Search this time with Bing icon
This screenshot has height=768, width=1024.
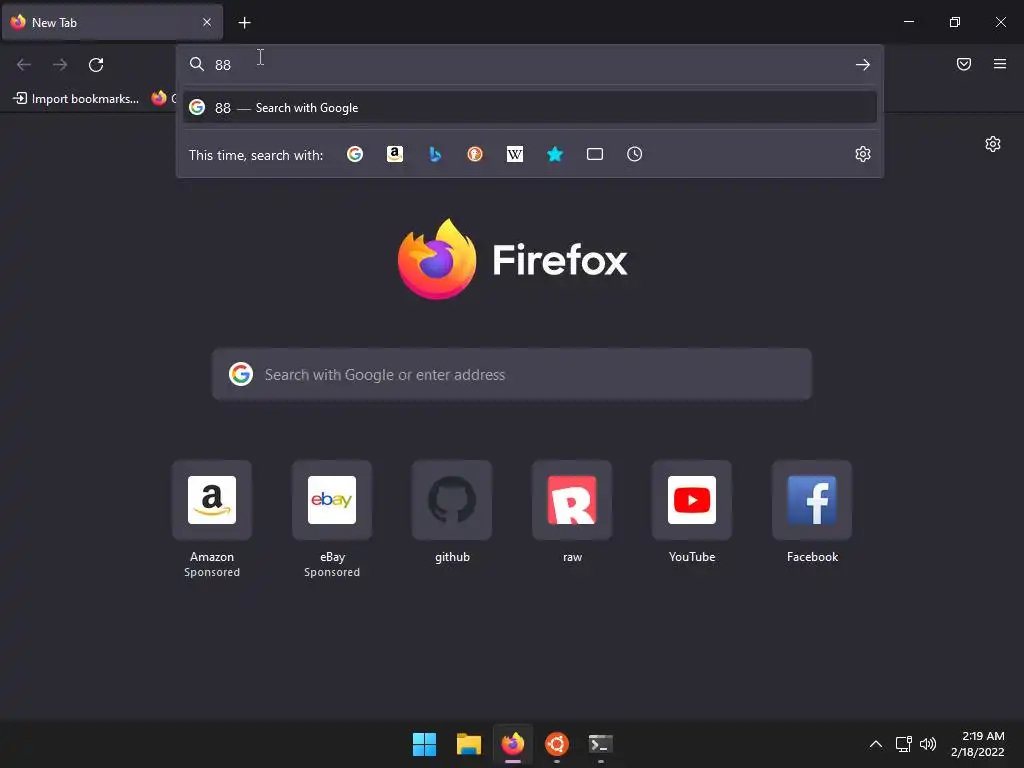[435, 154]
